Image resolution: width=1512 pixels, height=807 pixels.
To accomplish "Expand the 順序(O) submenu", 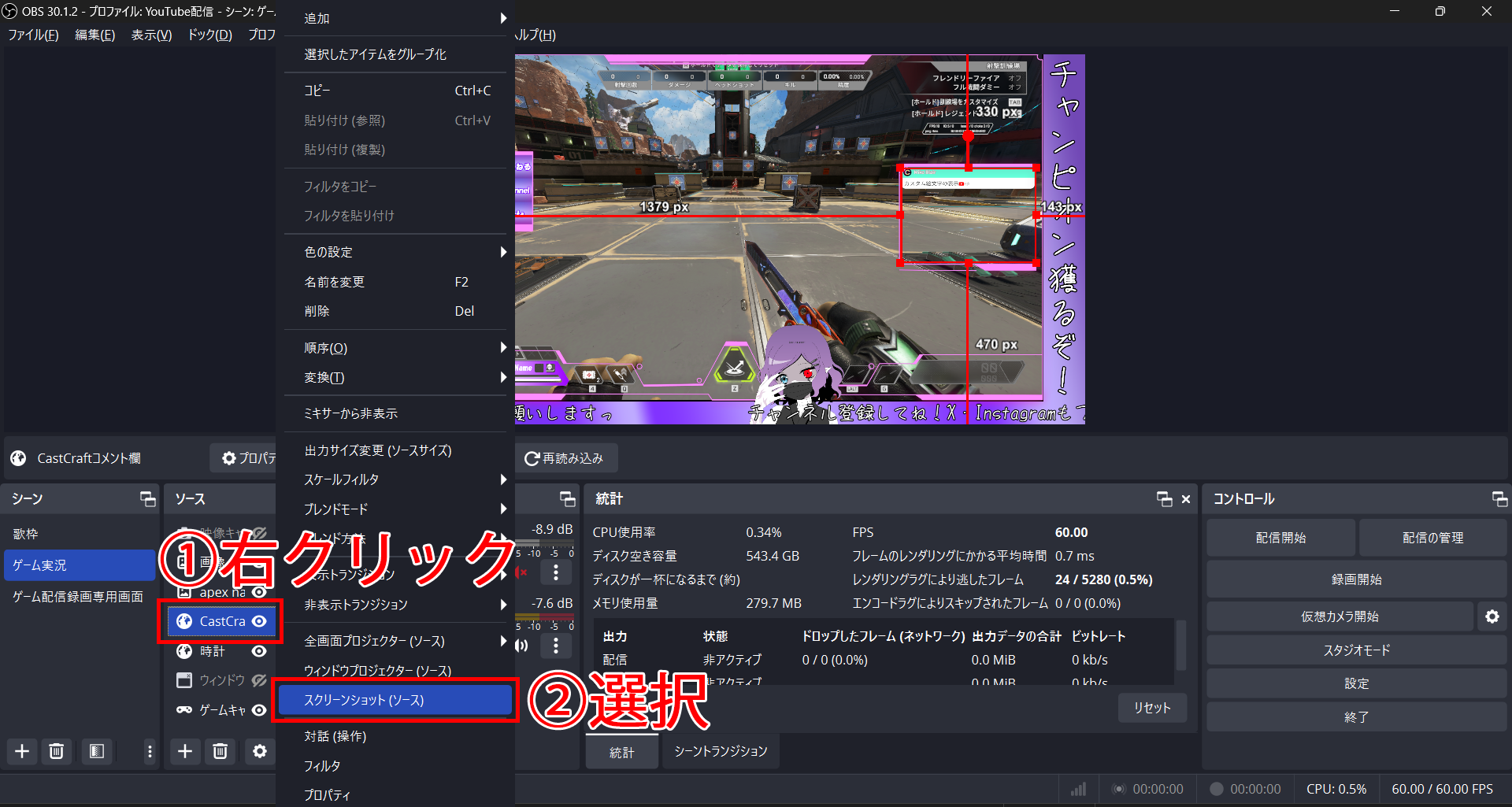I will pos(395,348).
